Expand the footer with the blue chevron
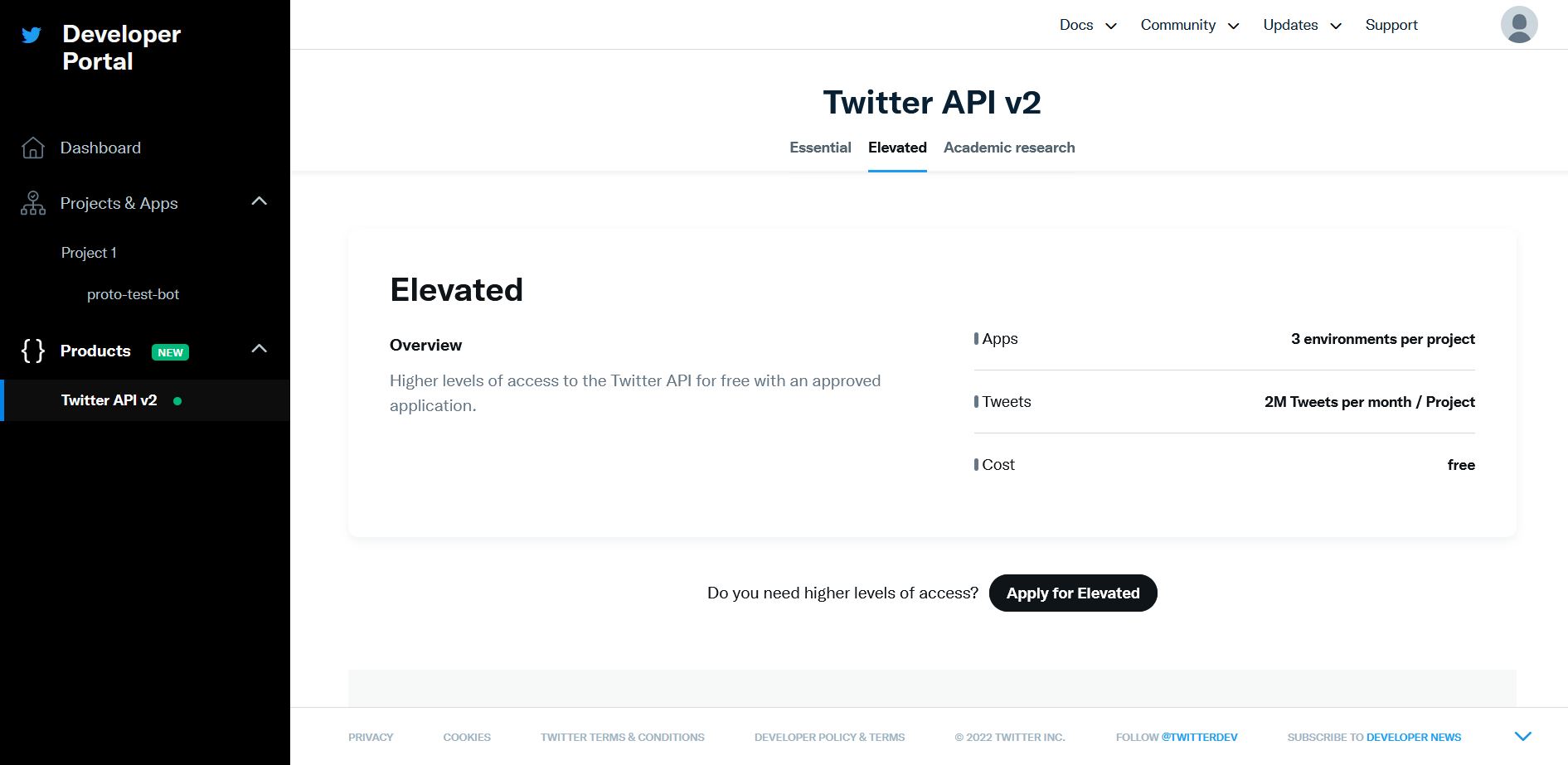Viewport: 1568px width, 765px height. pos(1522,736)
